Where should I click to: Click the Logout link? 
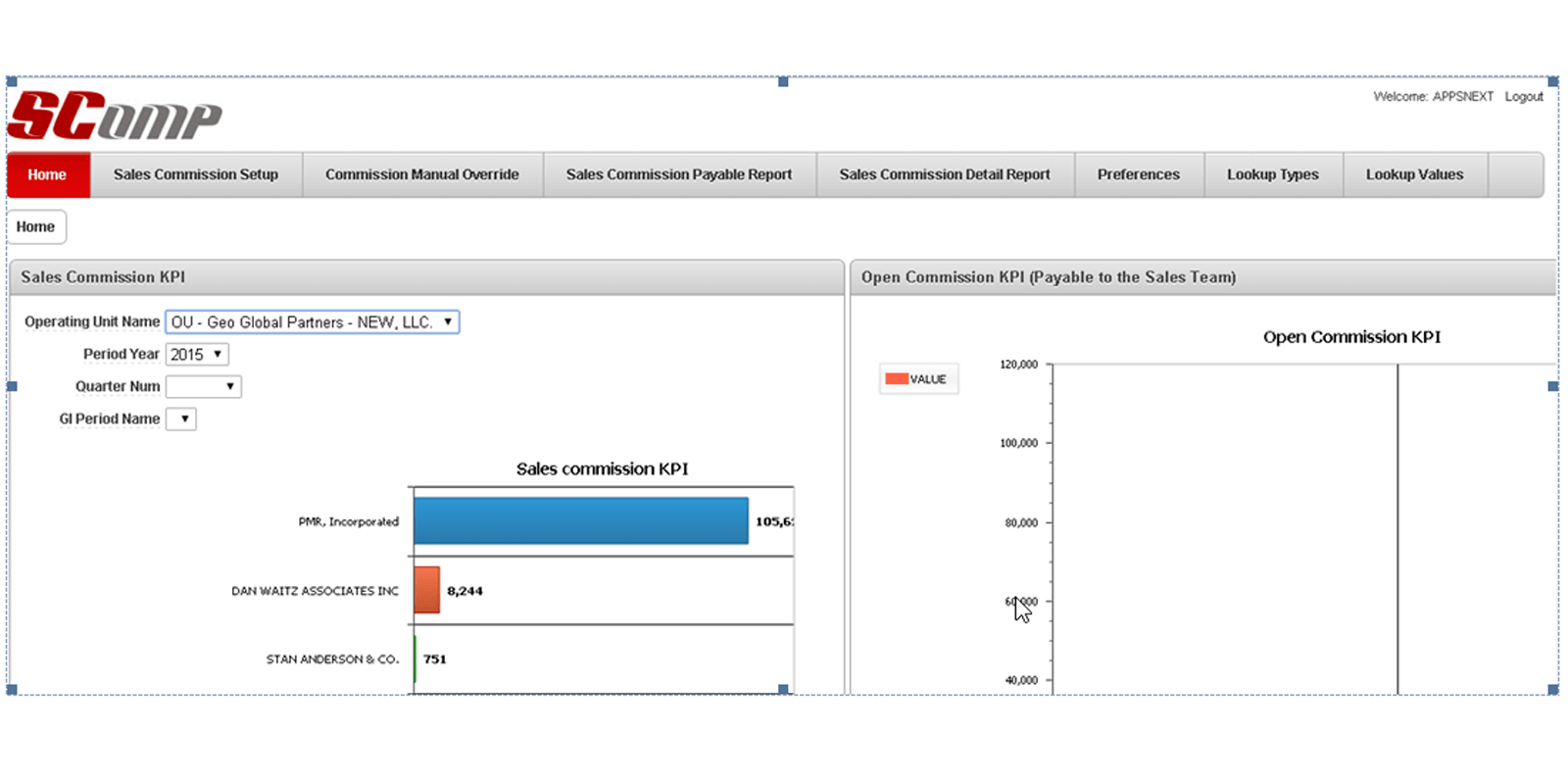coord(1524,96)
